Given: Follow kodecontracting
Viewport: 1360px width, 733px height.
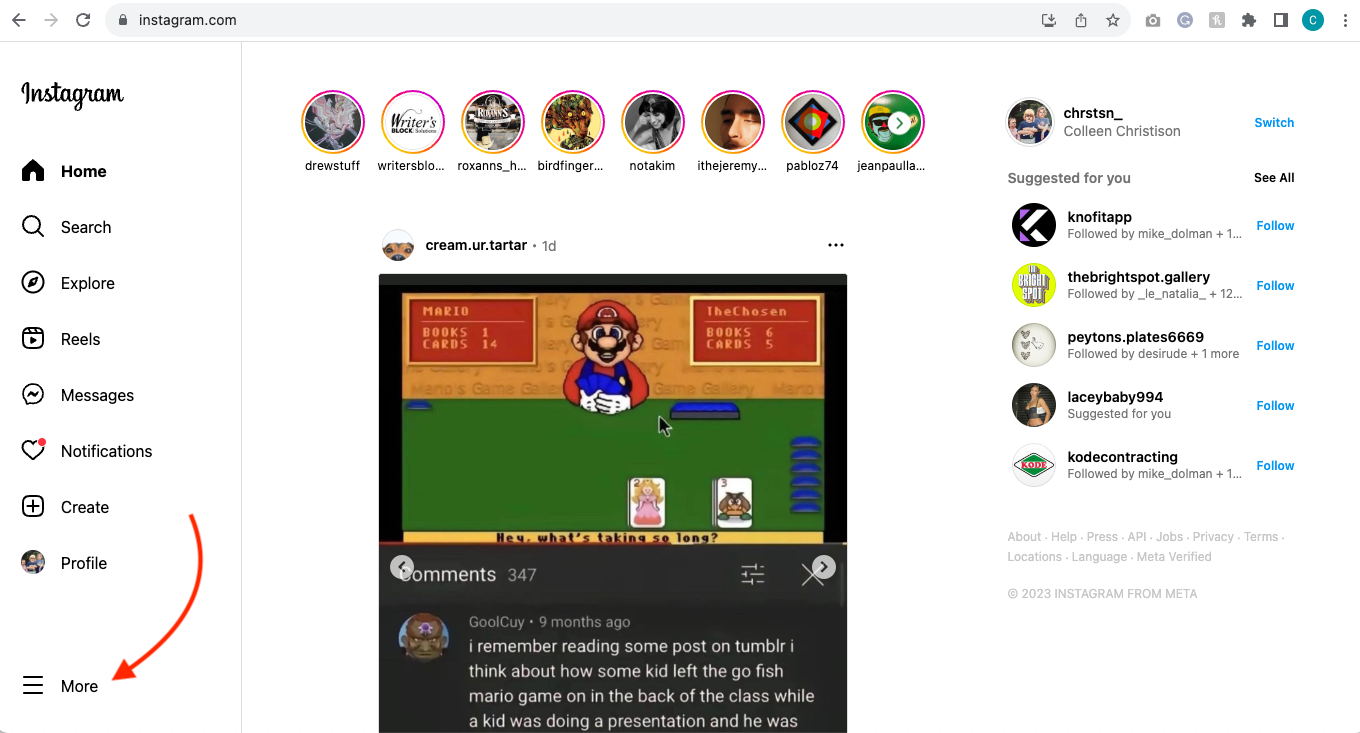Looking at the screenshot, I should tap(1275, 466).
